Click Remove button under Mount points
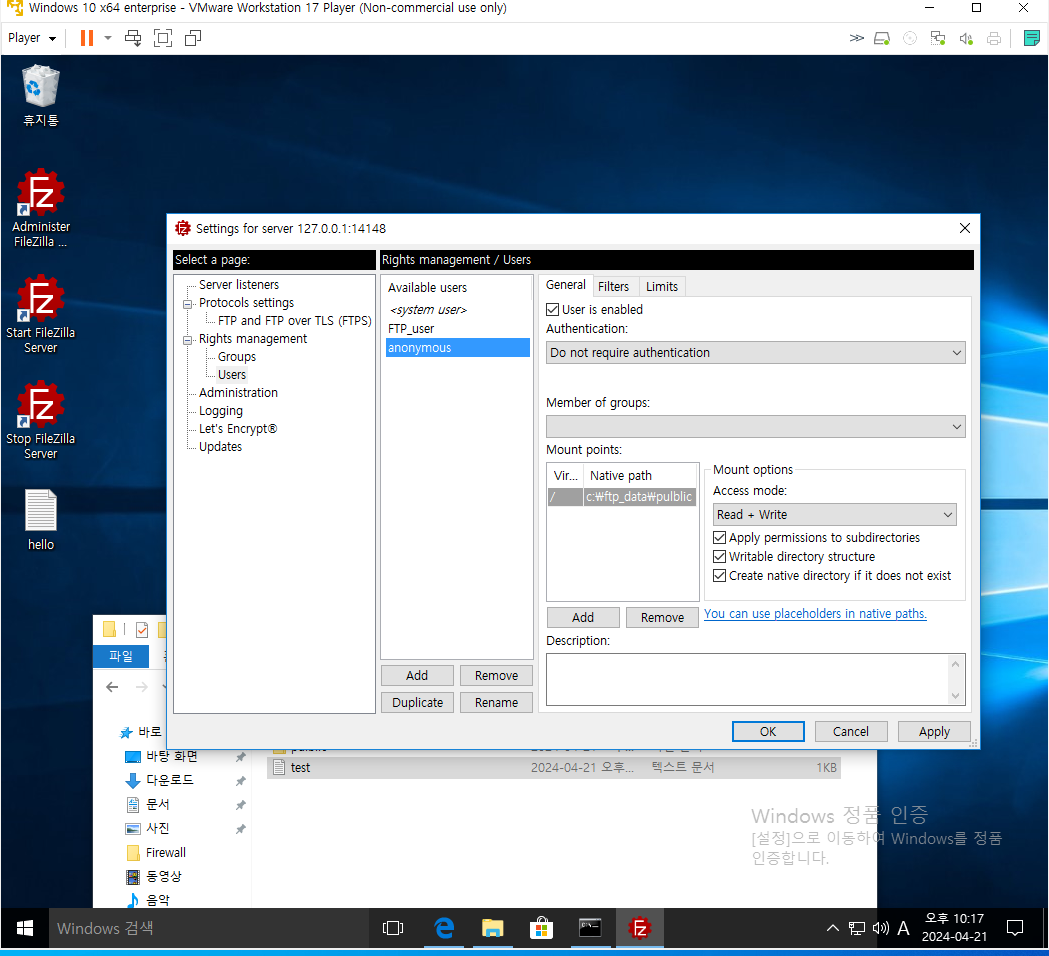This screenshot has height=956, width=1049. [x=662, y=617]
